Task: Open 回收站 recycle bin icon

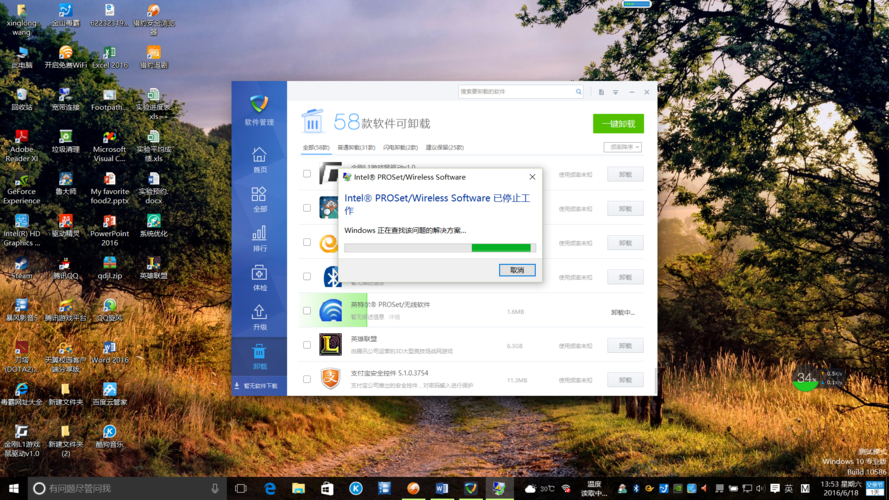Action: point(22,99)
